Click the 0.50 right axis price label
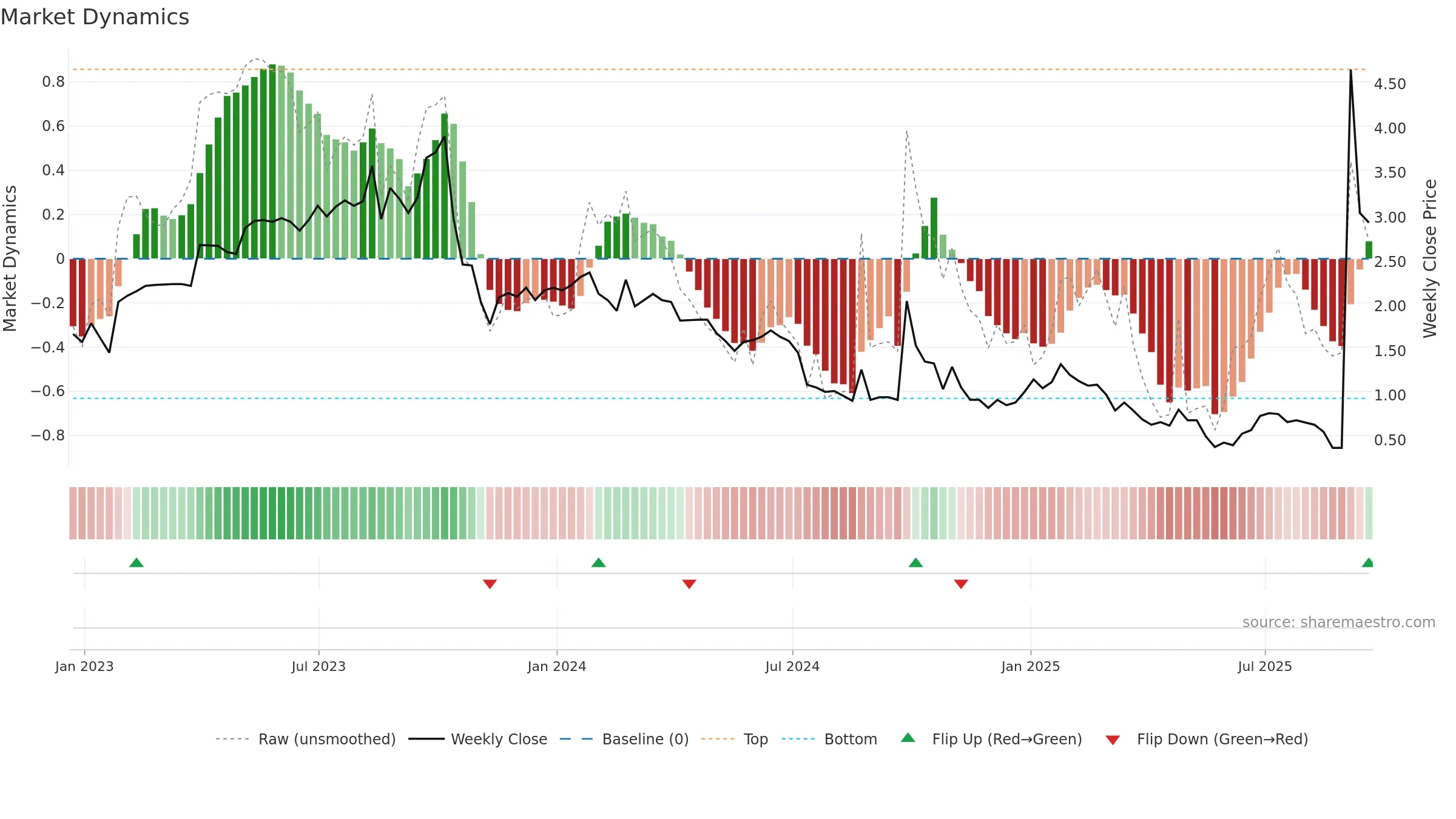 click(x=1390, y=440)
